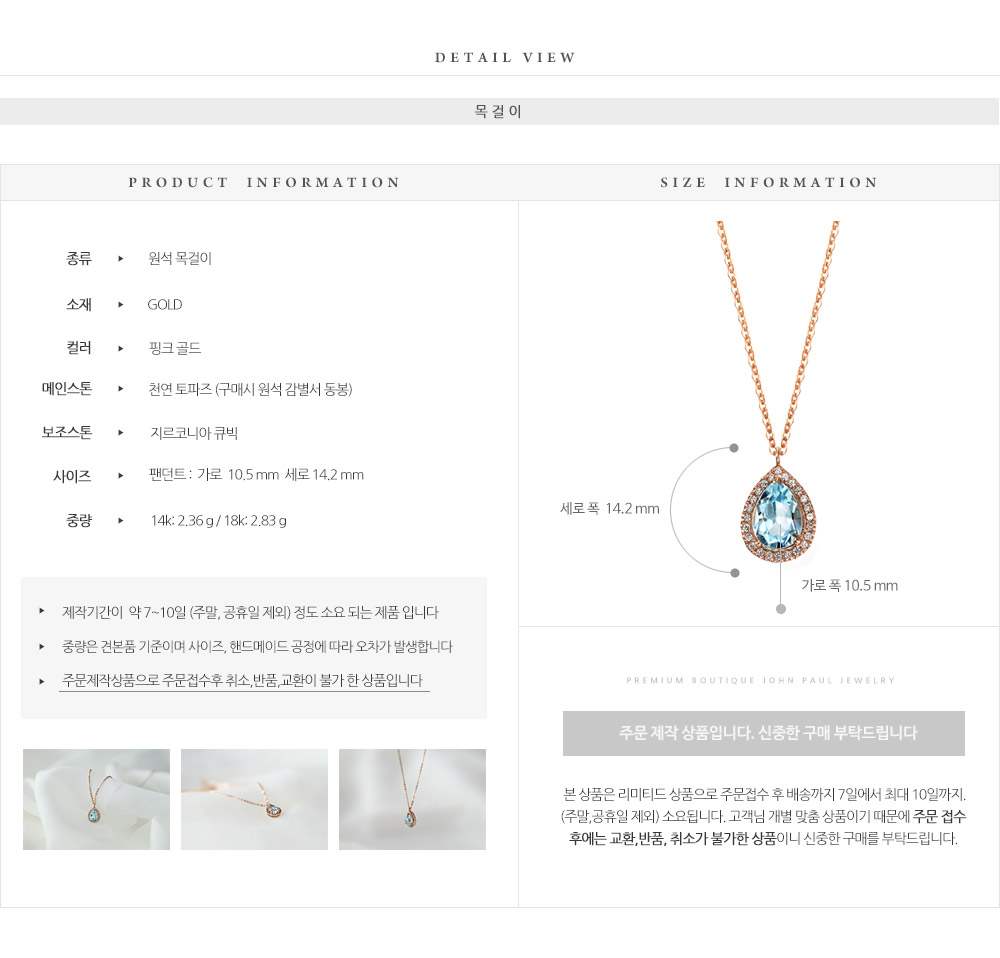Click the arrow bullet next to 중량

pyautogui.click(x=121, y=520)
